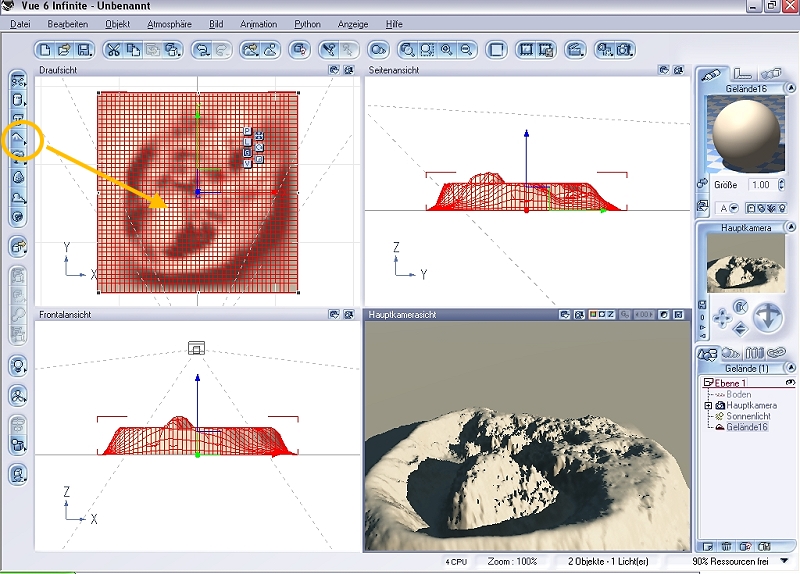Select the light bulb tool in left toolbar
This screenshot has height=574, width=800.
[x=18, y=366]
